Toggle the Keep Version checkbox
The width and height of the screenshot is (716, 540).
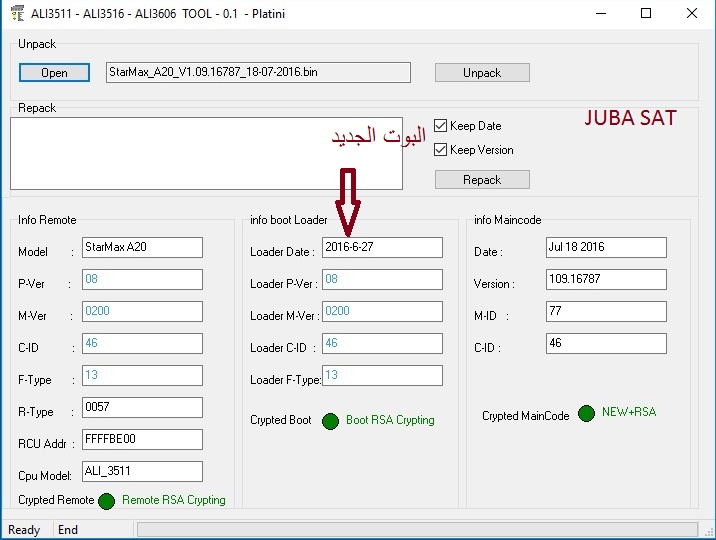[x=440, y=150]
